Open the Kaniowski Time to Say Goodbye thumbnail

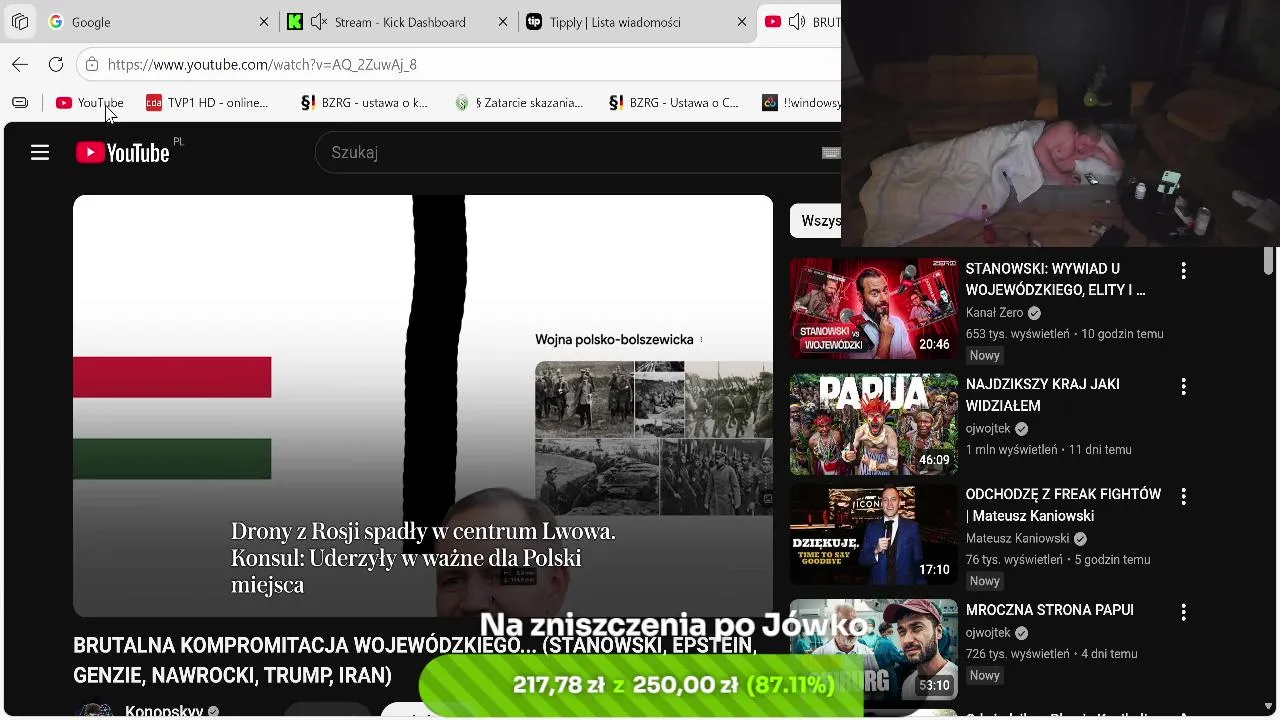pos(874,535)
